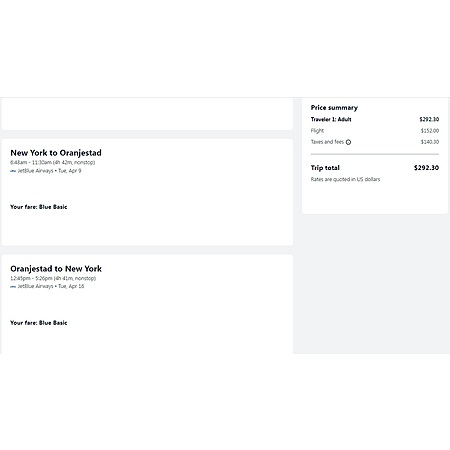This screenshot has width=450, height=450.
Task: Click JetBlue logo on New York to Oranjestad flight
Action: (13, 171)
